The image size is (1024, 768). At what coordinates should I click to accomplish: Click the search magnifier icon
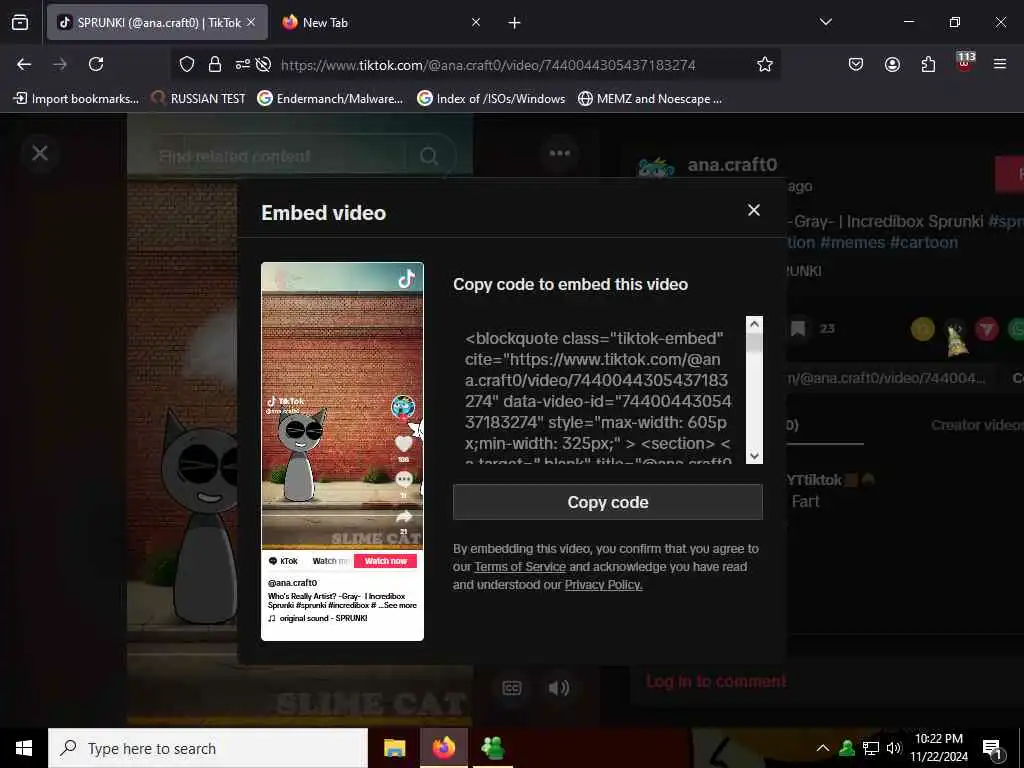(x=428, y=156)
